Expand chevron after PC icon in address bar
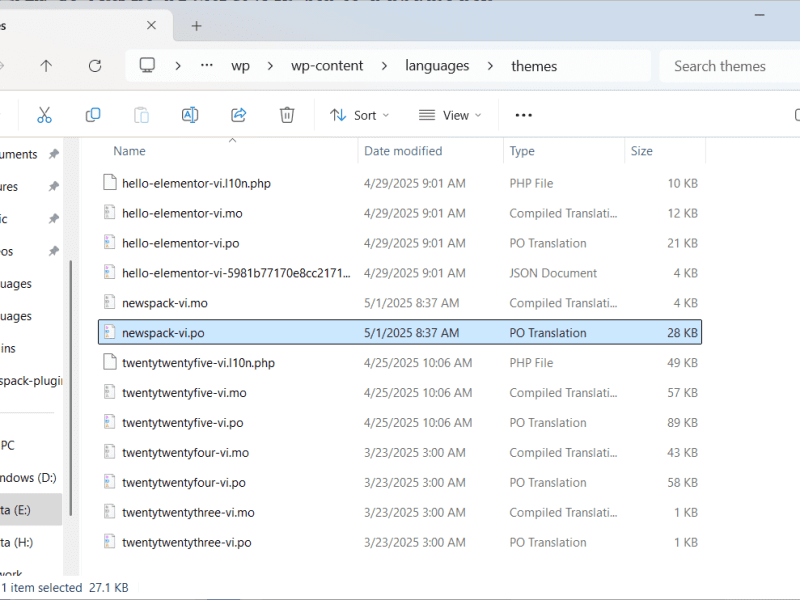800x600 pixels. 178,66
